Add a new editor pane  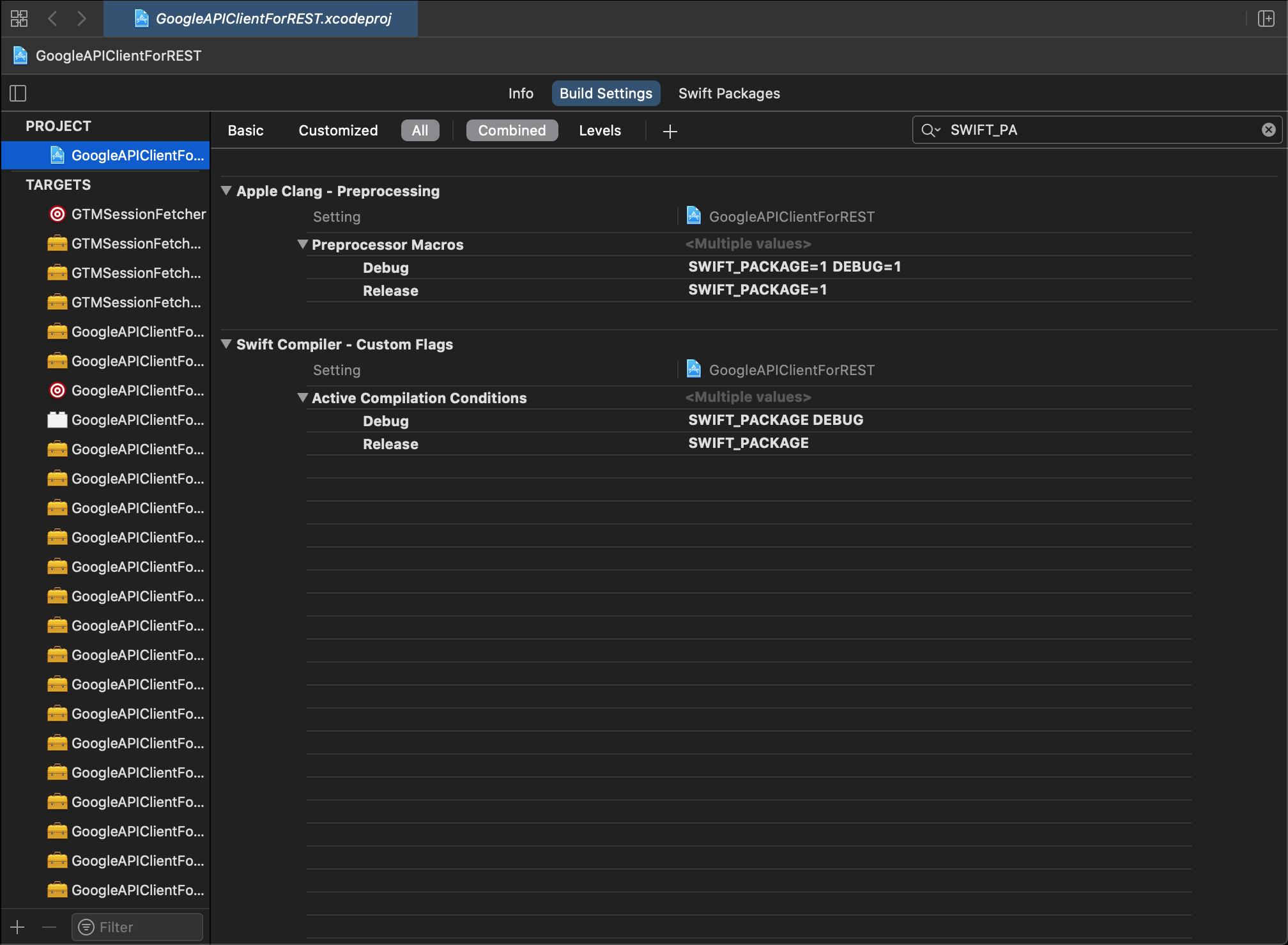(x=1266, y=19)
